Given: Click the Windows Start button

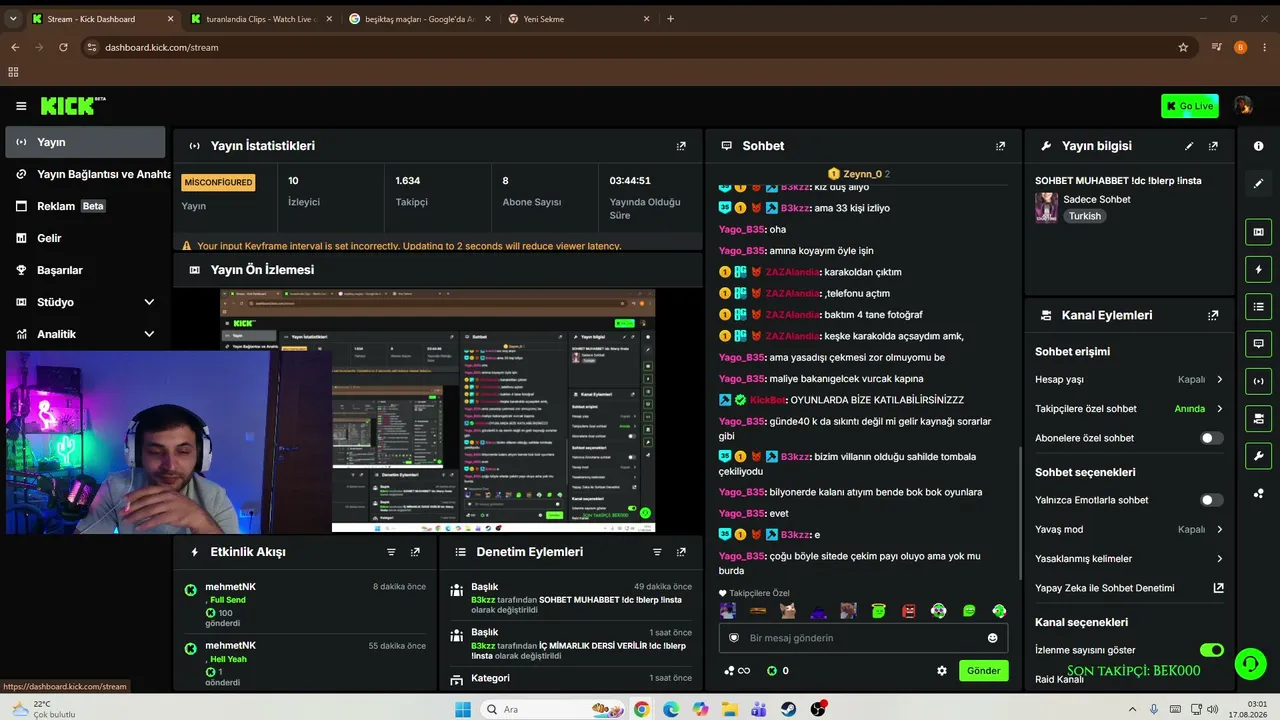Looking at the screenshot, I should coord(463,709).
